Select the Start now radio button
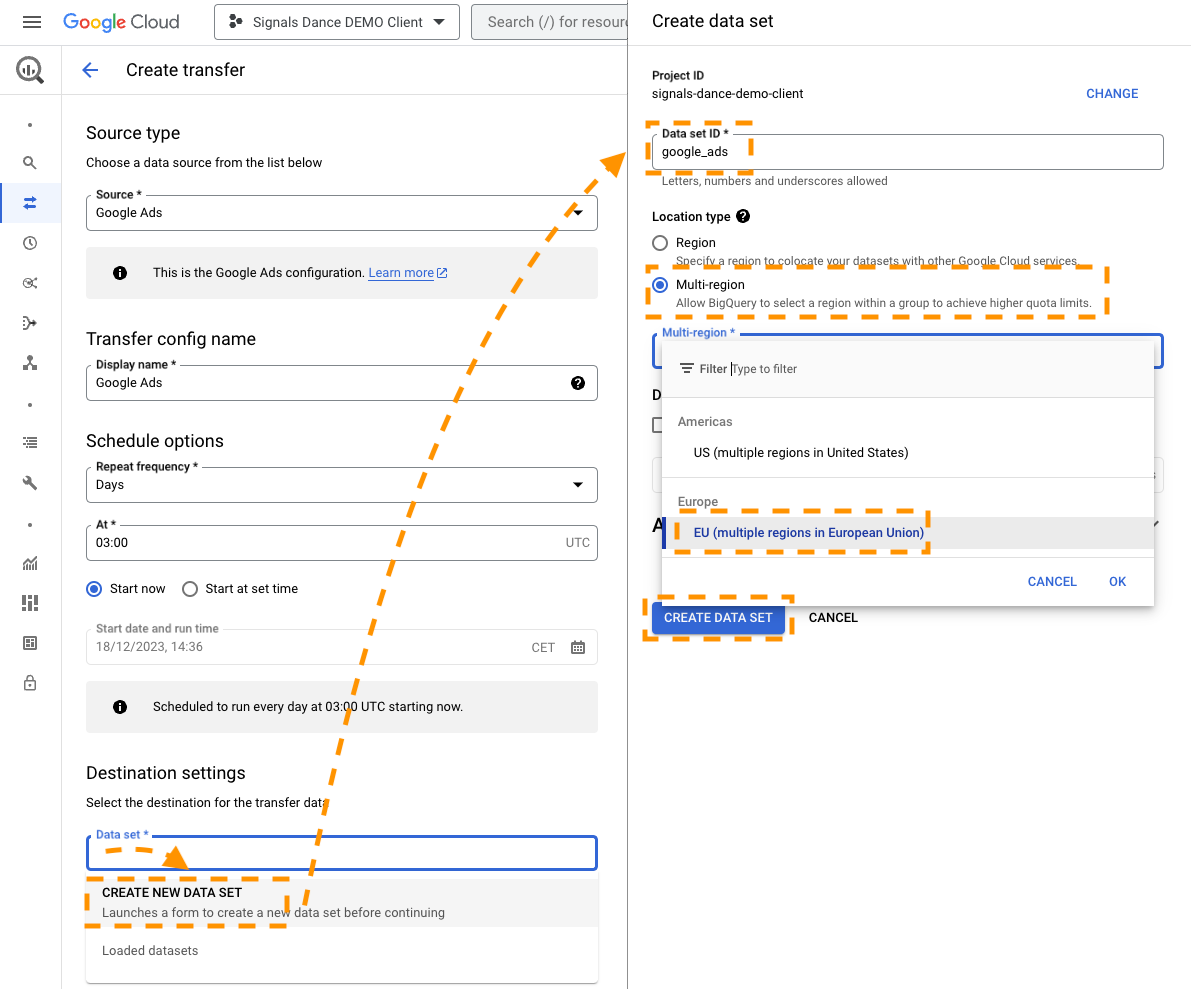 (x=94, y=589)
